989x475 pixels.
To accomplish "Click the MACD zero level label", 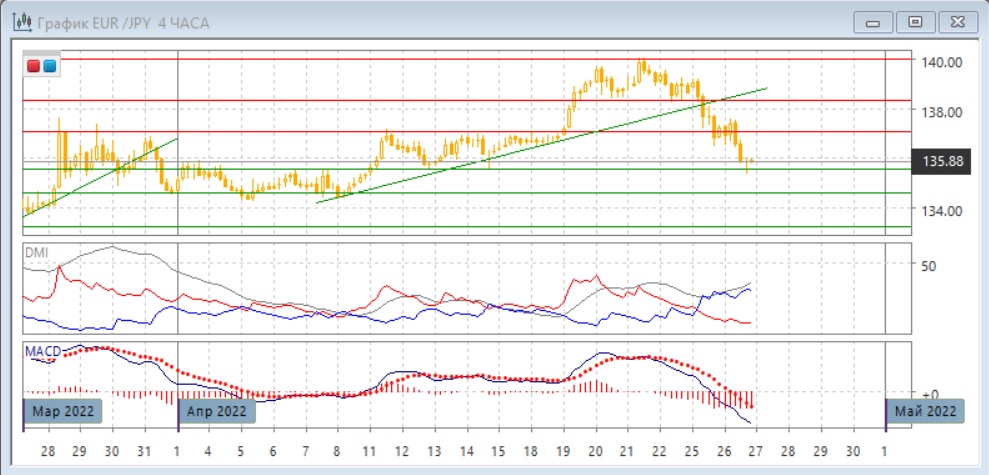I will (927, 394).
